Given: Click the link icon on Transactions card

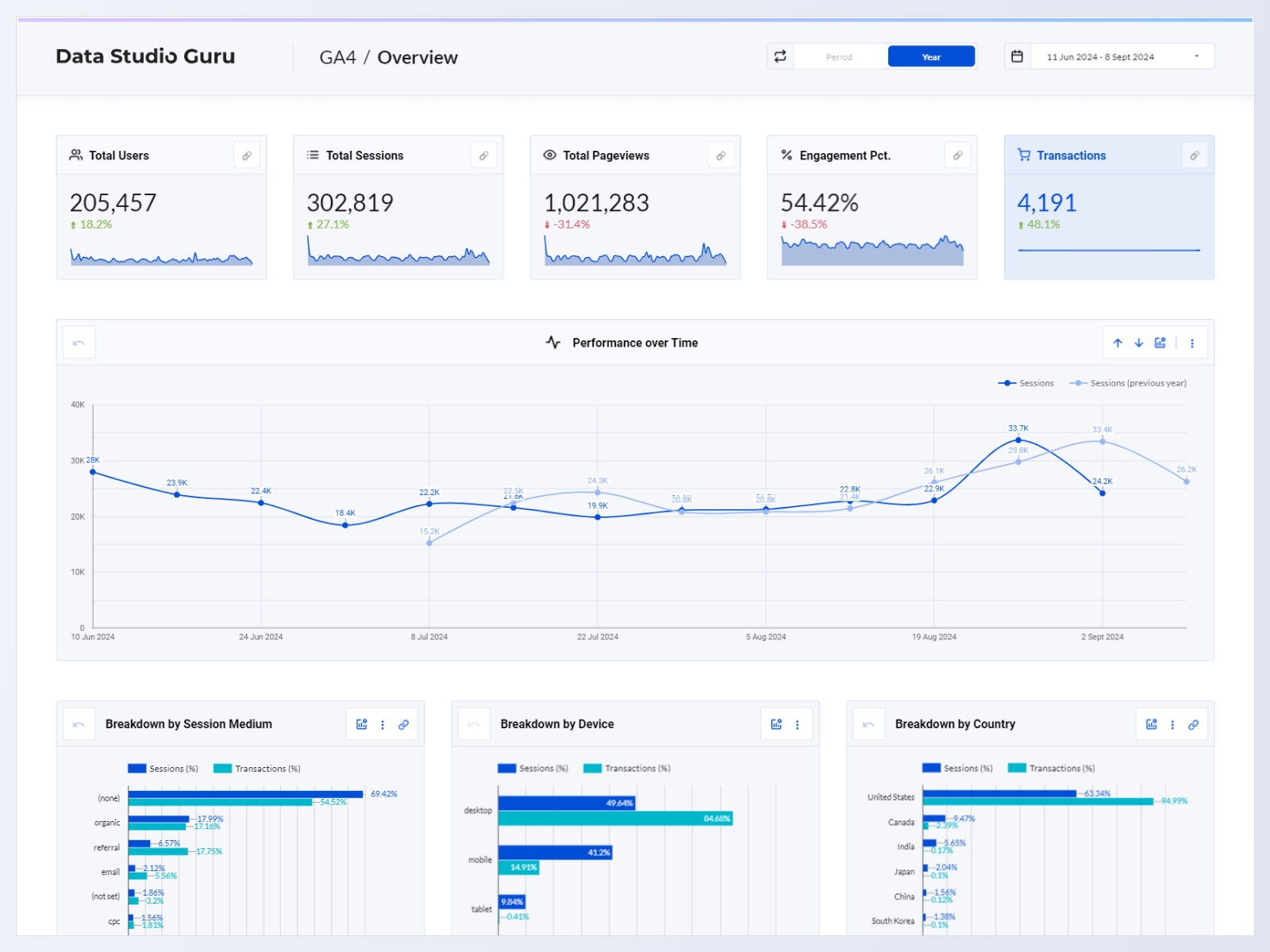Looking at the screenshot, I should pyautogui.click(x=1195, y=156).
